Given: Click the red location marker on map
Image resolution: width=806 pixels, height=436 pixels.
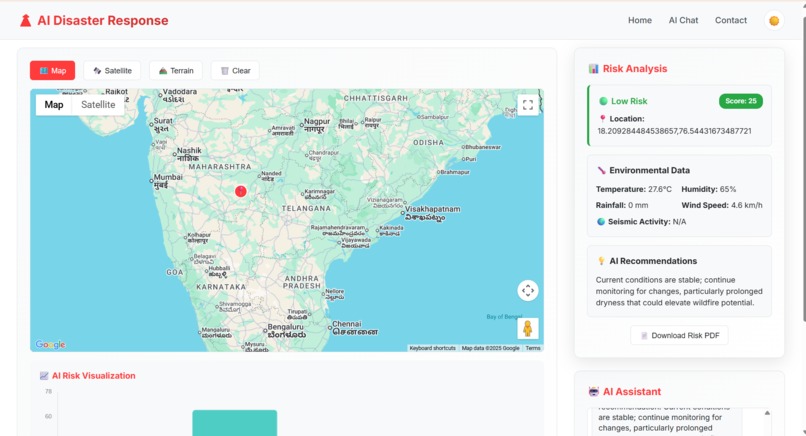Looking at the screenshot, I should (x=241, y=191).
